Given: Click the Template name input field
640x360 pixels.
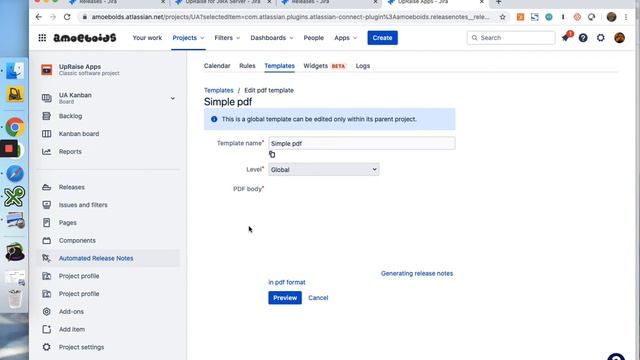Looking at the screenshot, I should click(362, 143).
